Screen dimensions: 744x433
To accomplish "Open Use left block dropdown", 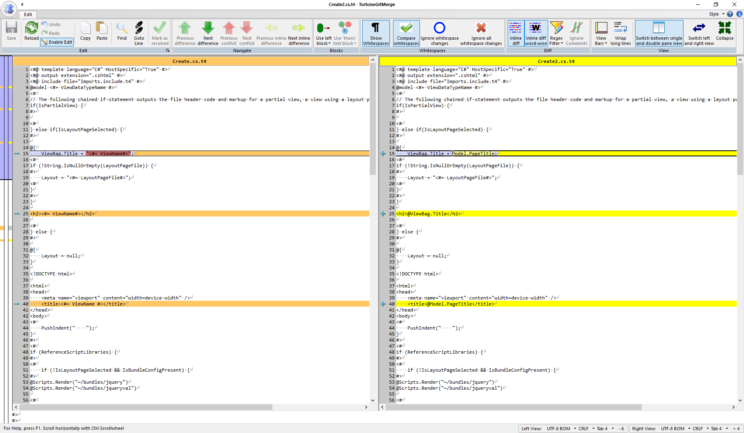I will point(324,33).
